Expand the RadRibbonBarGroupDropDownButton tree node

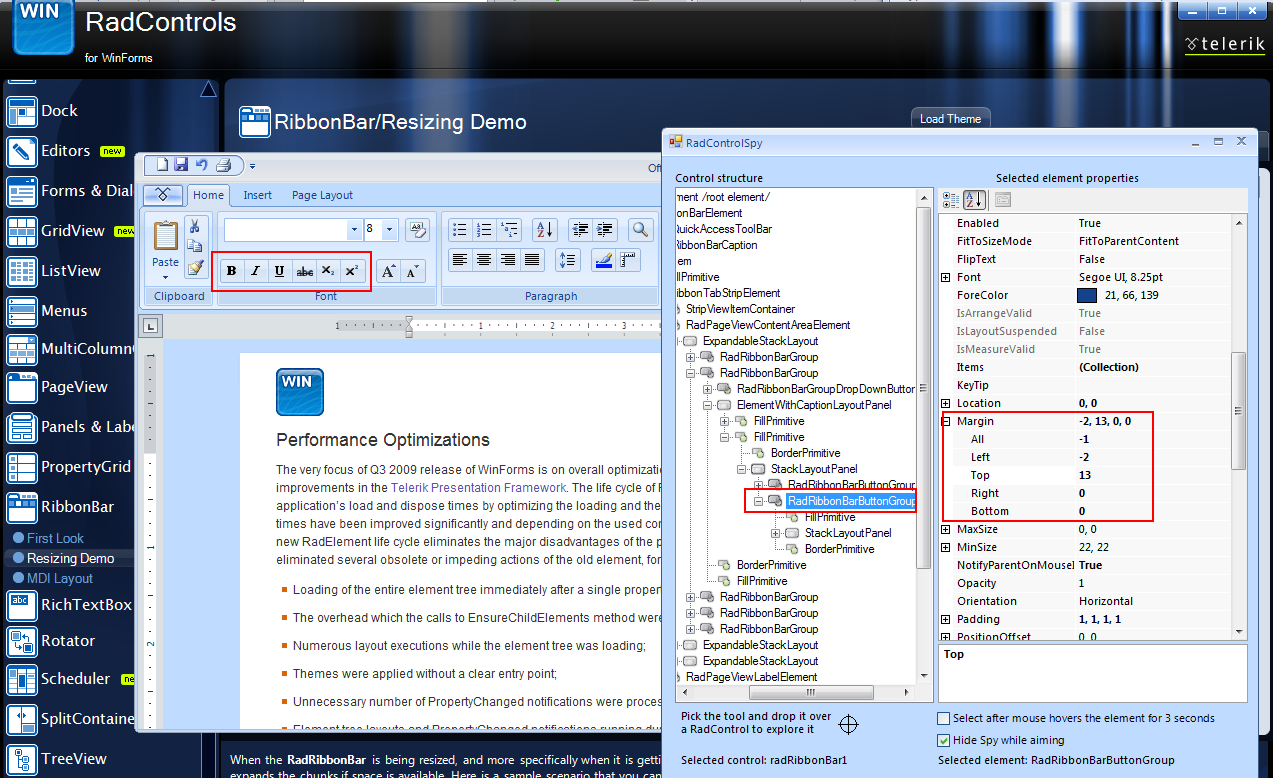click(707, 389)
